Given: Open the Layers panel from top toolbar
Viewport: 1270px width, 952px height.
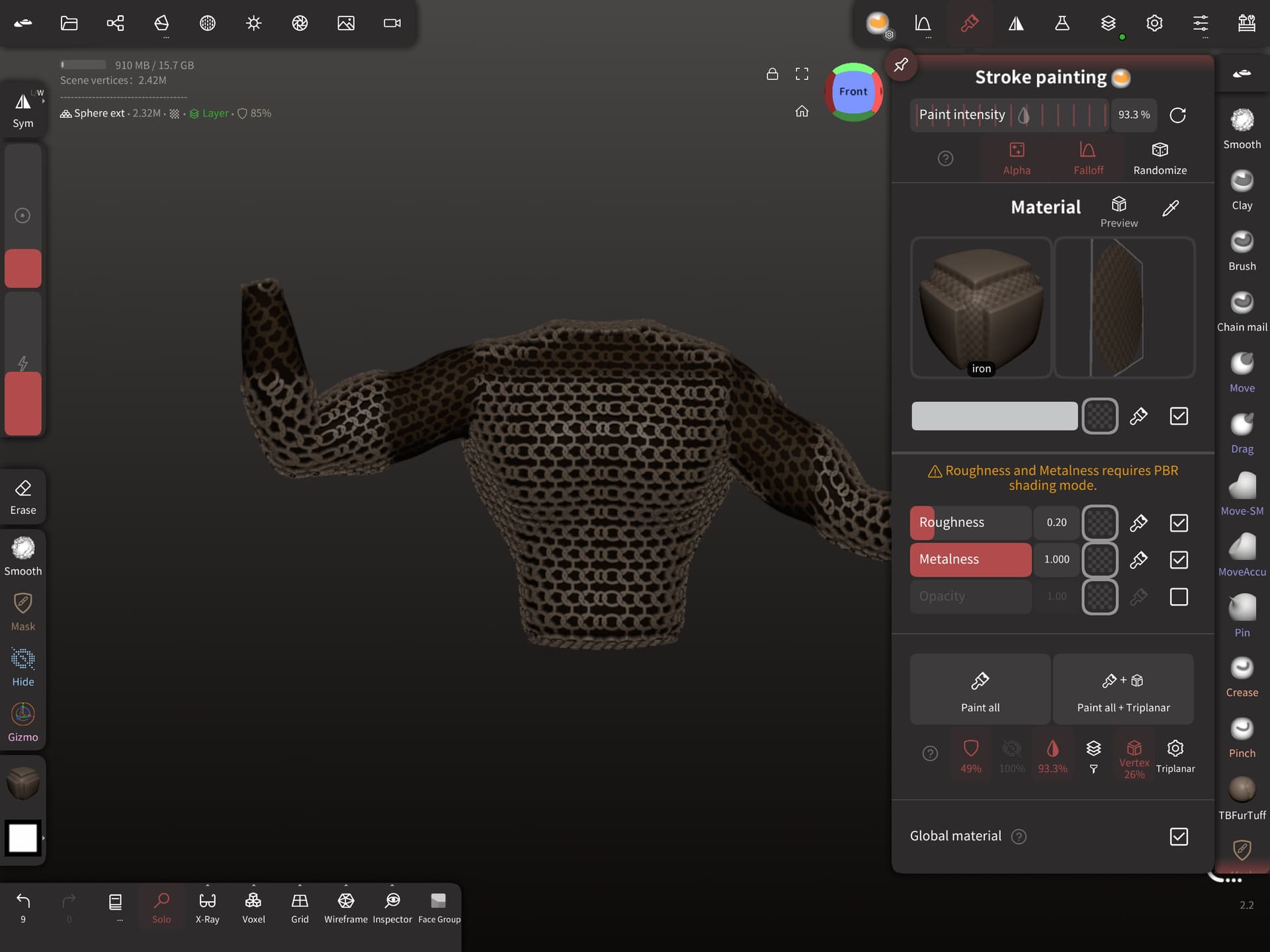Looking at the screenshot, I should (x=1108, y=23).
